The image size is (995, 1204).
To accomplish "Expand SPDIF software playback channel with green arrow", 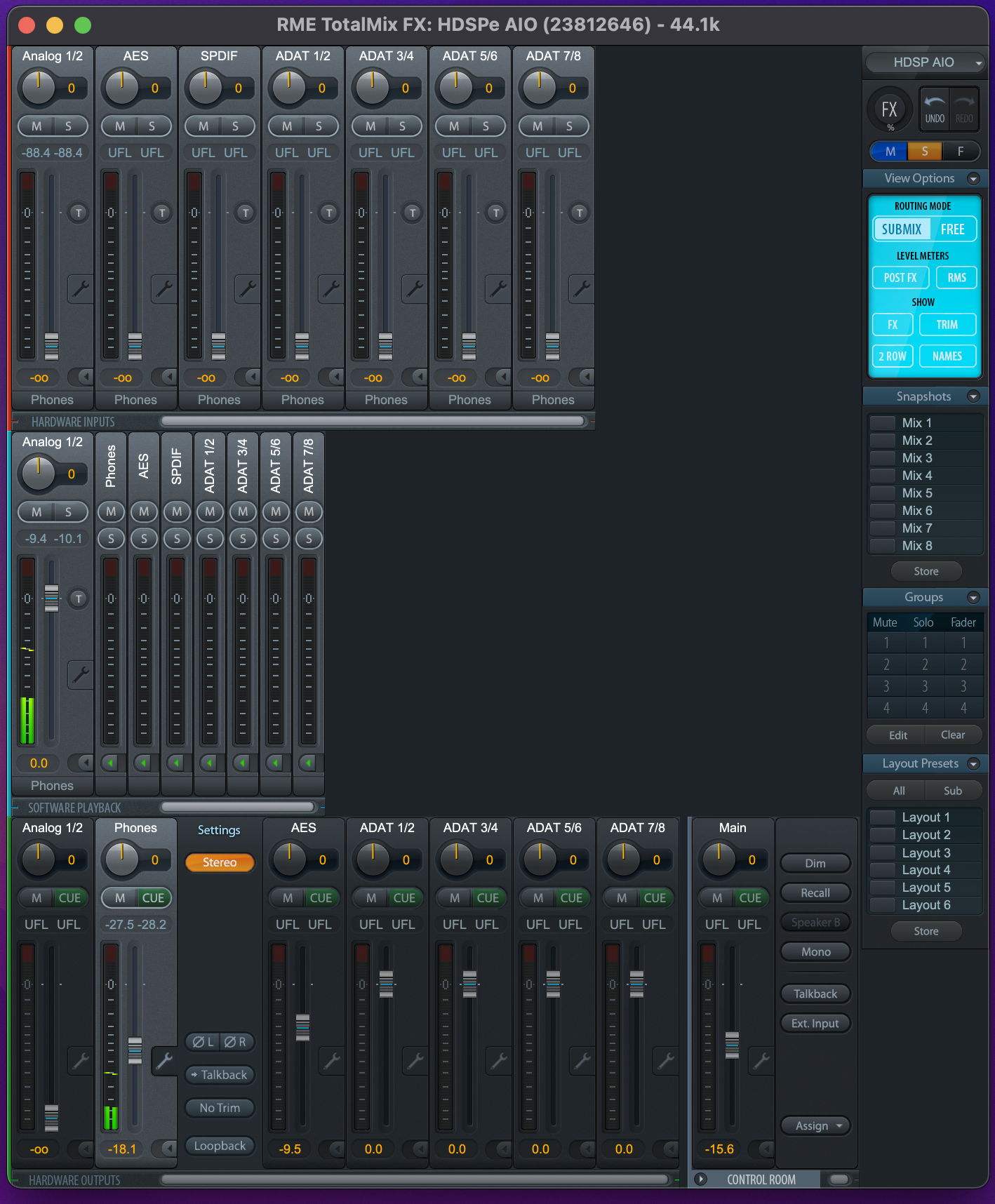I will click(x=176, y=762).
